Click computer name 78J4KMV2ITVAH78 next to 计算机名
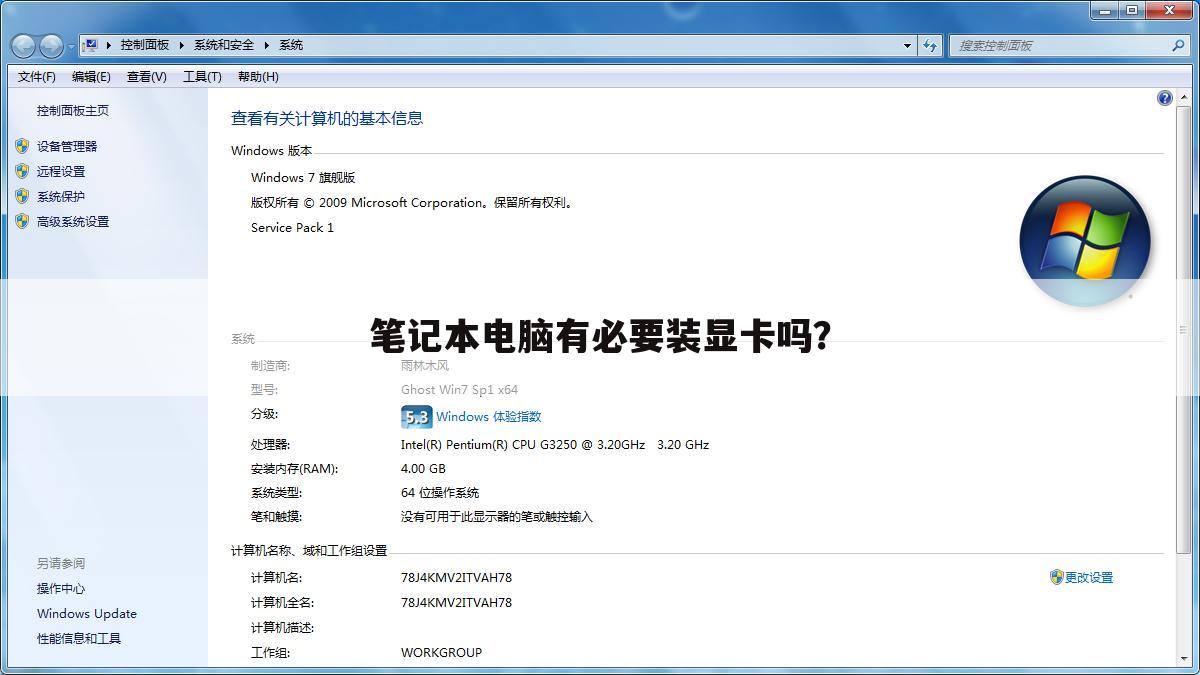Screen dimensions: 1200x675 456,577
